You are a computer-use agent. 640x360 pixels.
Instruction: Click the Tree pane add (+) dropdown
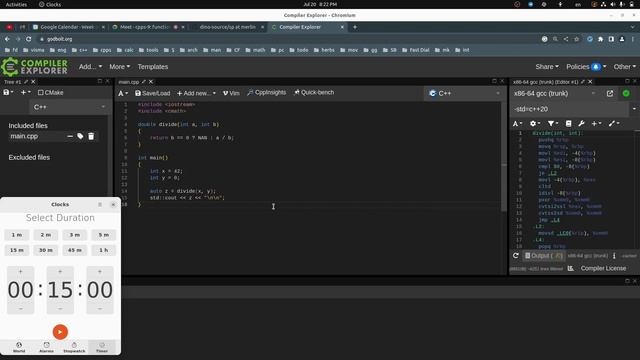coord(25,93)
